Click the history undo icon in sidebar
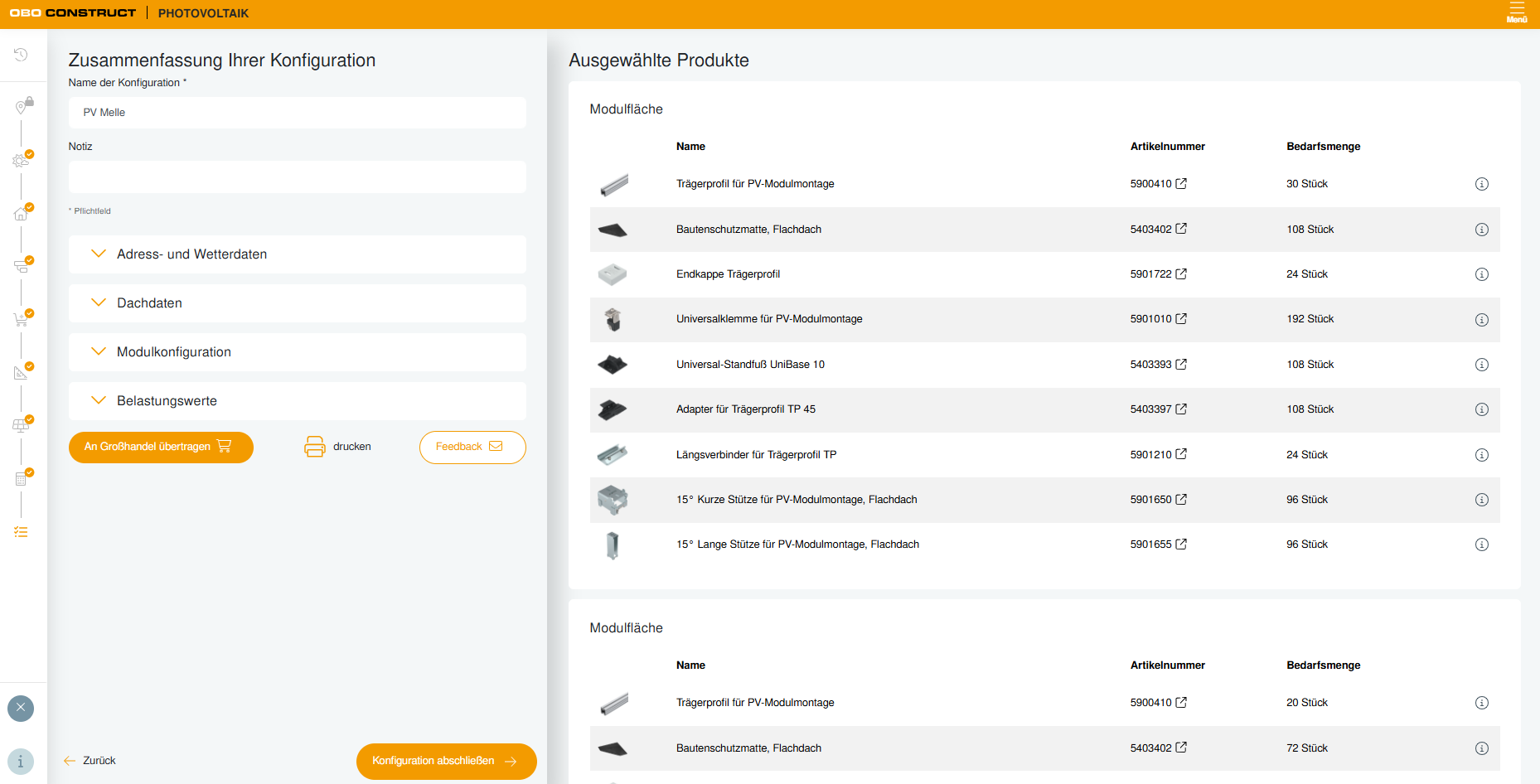The image size is (1540, 784). click(21, 55)
